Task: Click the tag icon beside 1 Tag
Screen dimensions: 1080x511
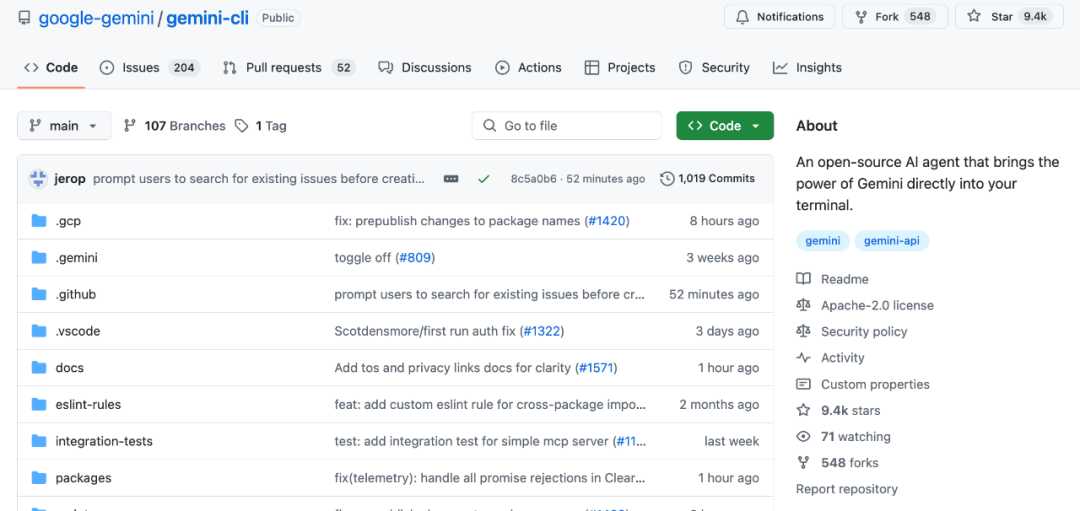Action: (x=241, y=126)
